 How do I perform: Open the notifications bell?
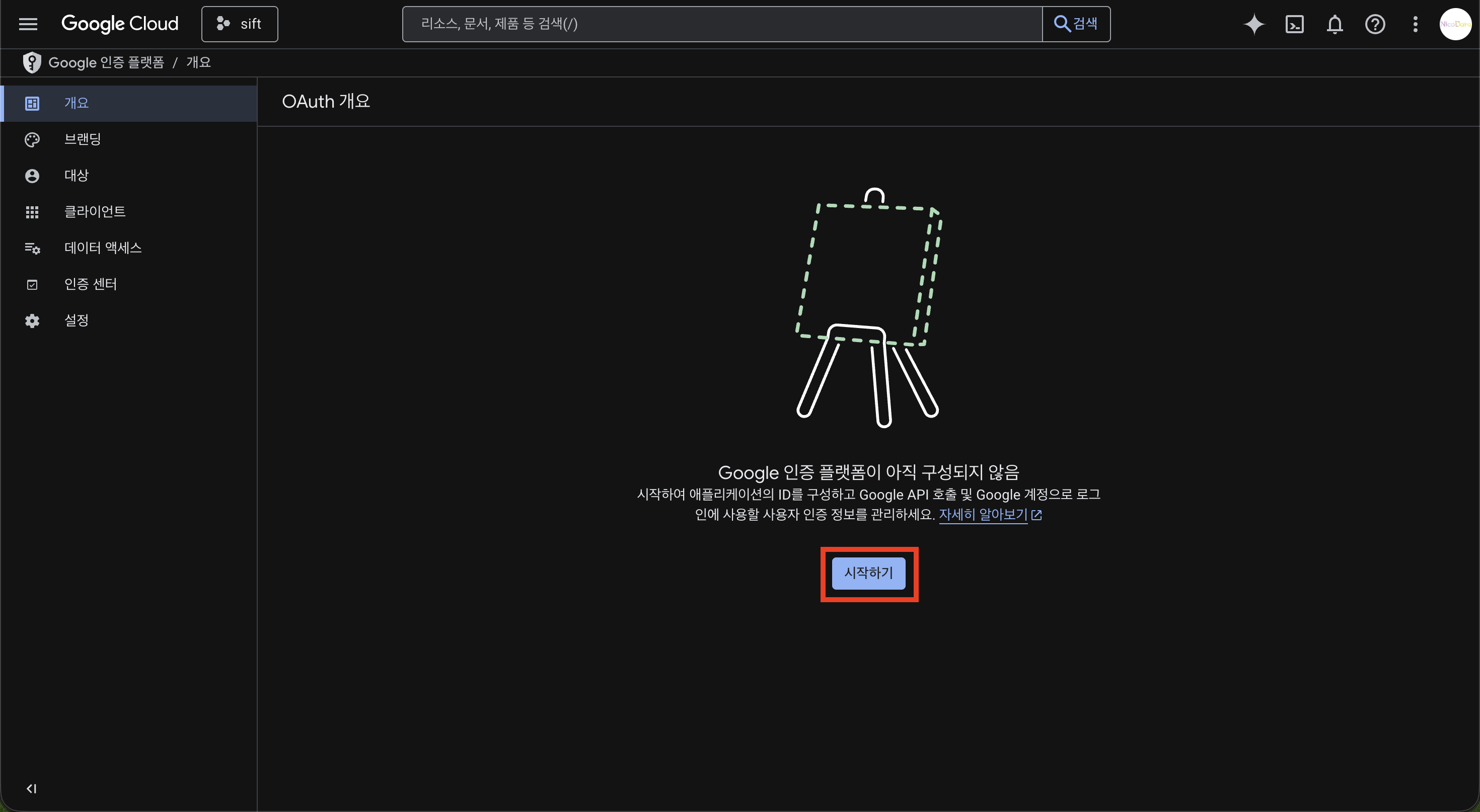pyautogui.click(x=1334, y=24)
